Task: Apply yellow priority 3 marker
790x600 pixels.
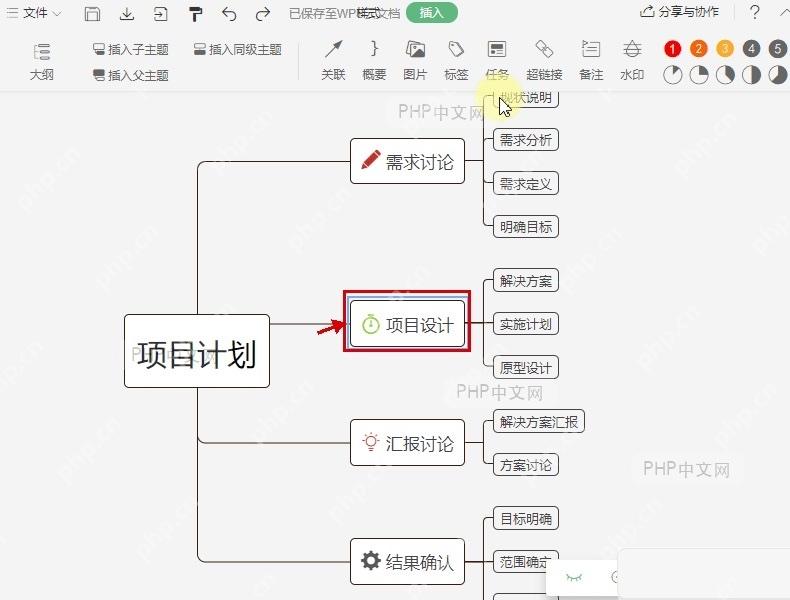Action: [x=725, y=49]
